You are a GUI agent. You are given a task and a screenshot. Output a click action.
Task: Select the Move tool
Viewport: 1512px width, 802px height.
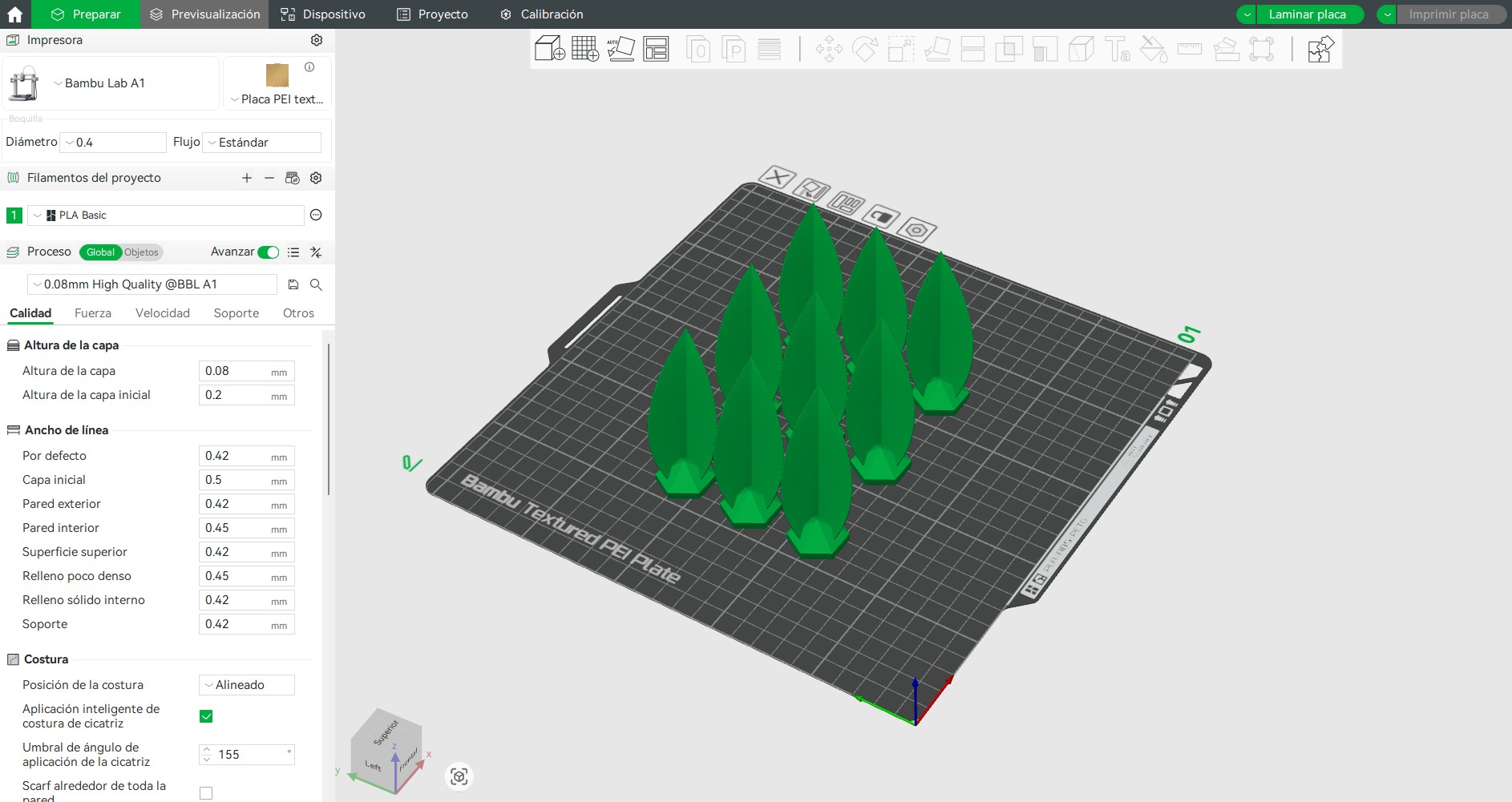click(x=829, y=50)
